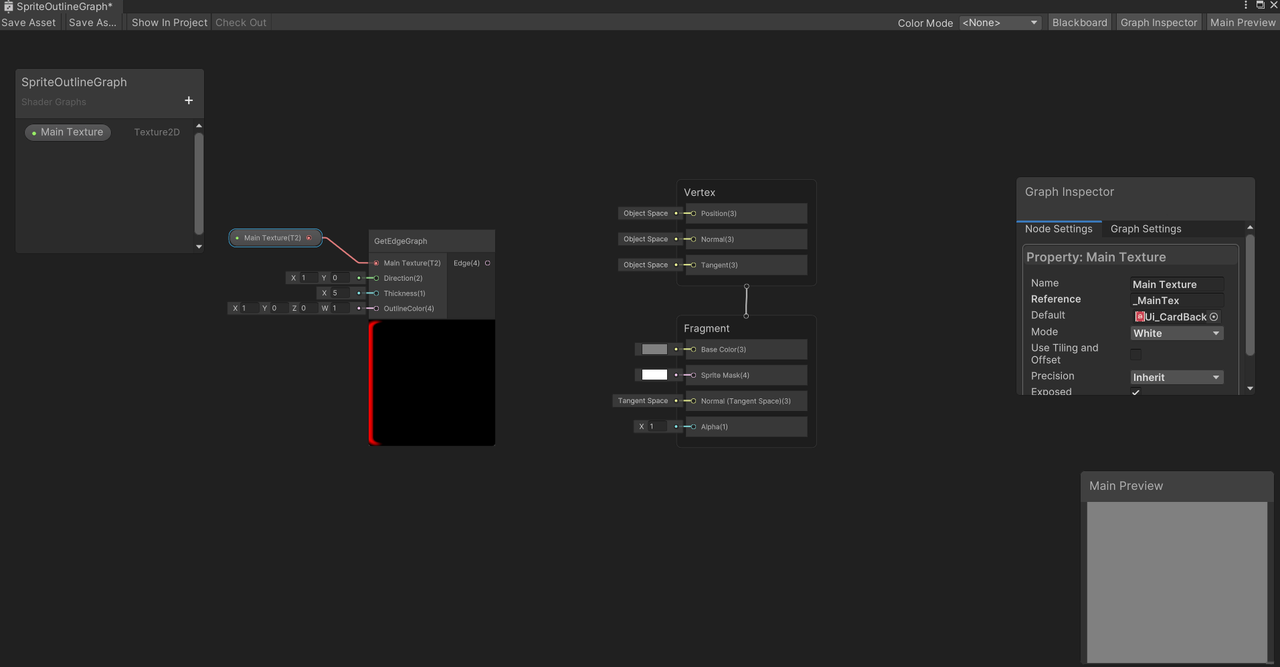This screenshot has height=667, width=1280.
Task: Open the Mode dropdown set to White
Action: point(1176,333)
